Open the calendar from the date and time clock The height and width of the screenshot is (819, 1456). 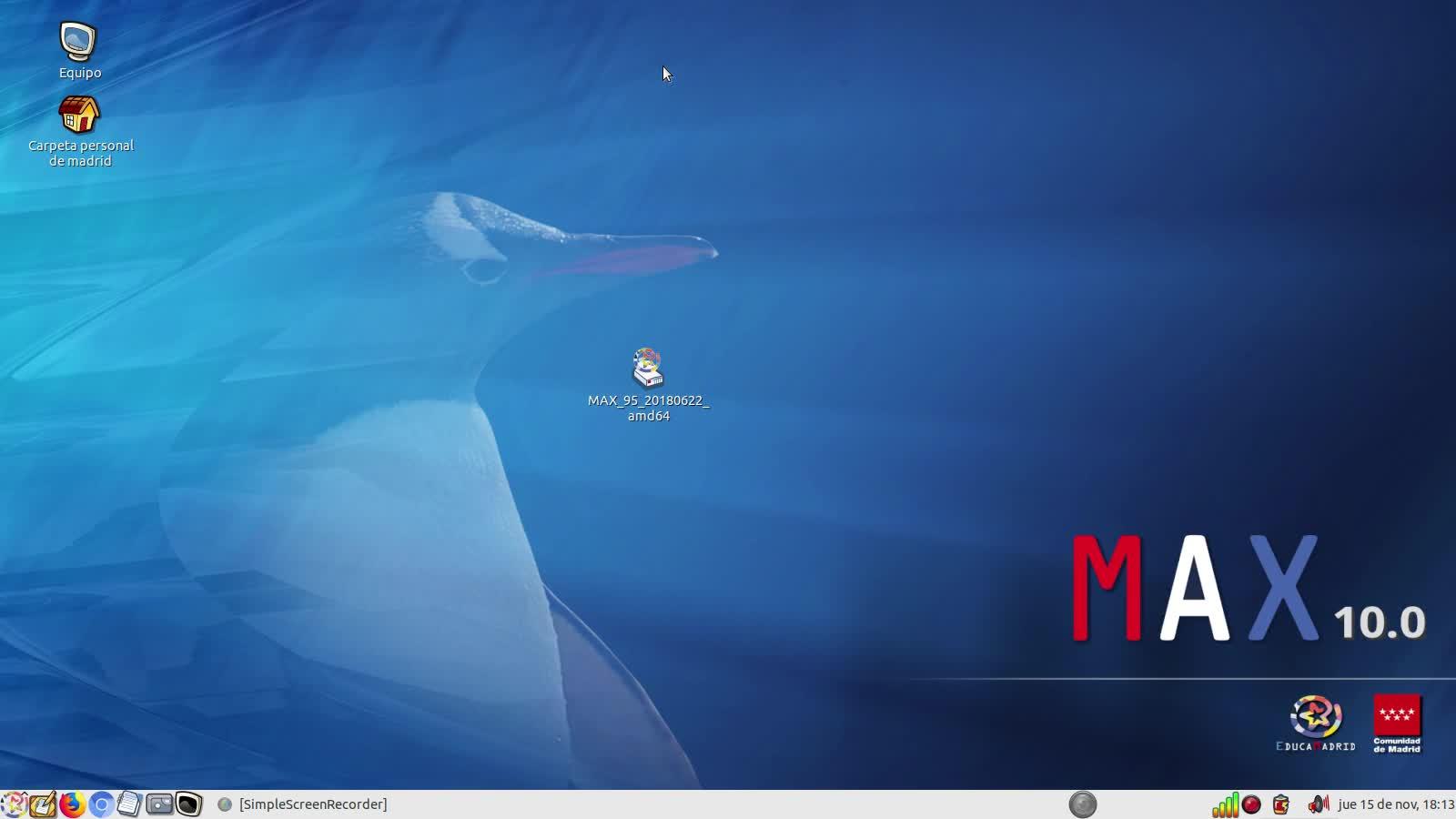[1396, 804]
